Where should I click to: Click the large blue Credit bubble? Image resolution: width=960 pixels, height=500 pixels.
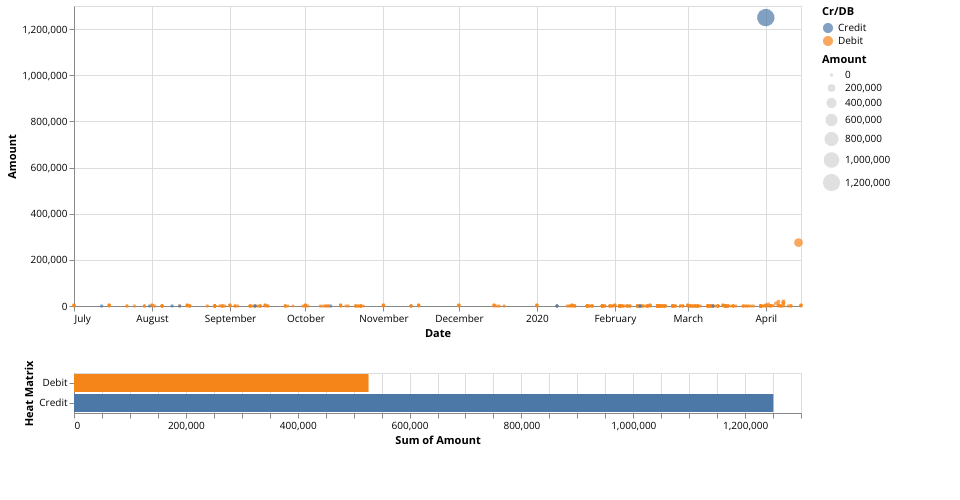click(x=766, y=18)
